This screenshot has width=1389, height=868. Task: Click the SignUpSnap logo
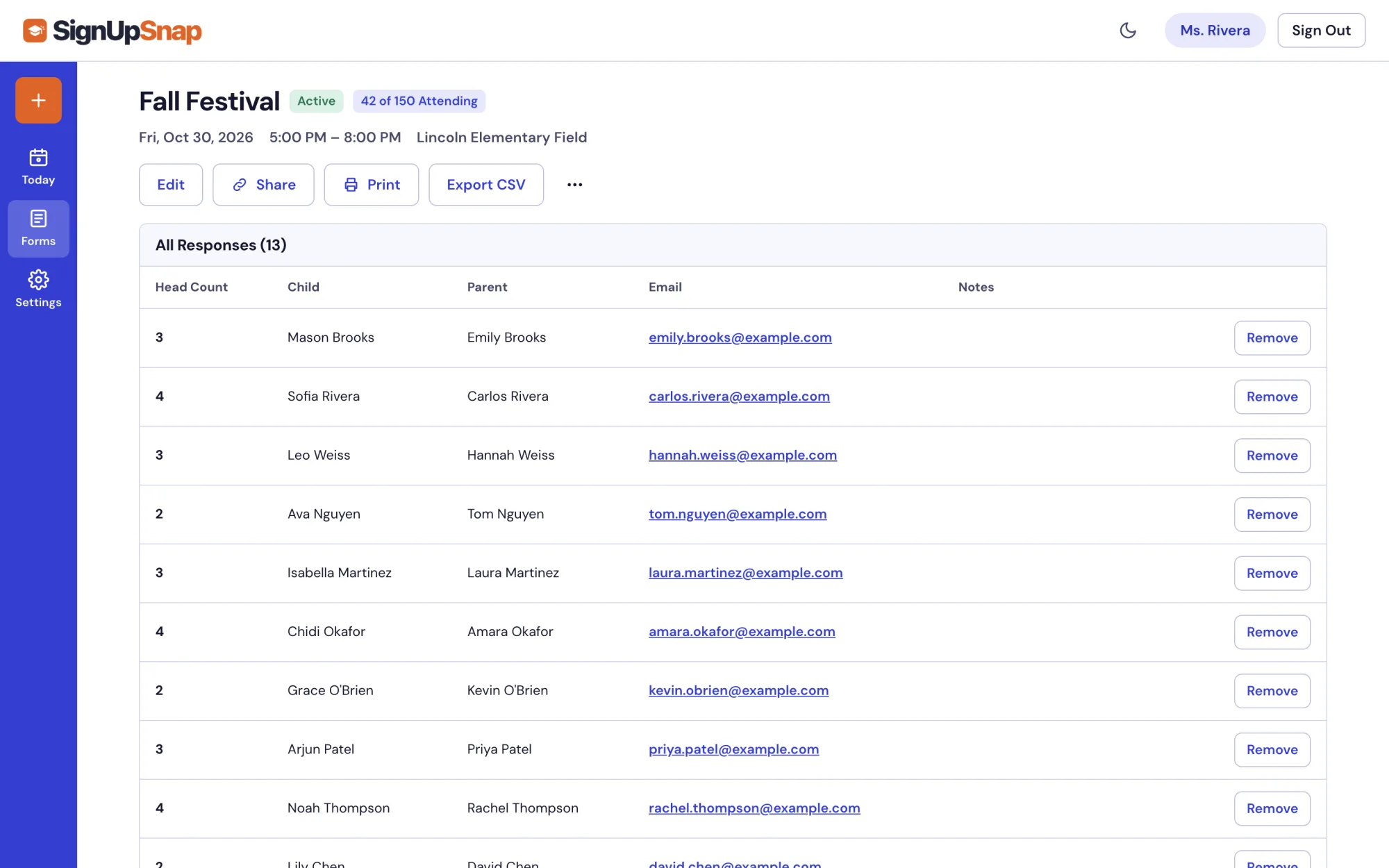112,31
